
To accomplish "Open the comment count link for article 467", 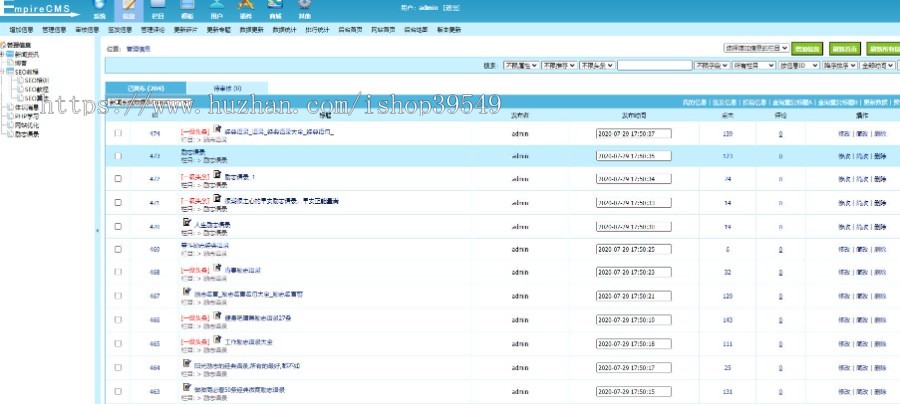I will (781, 296).
